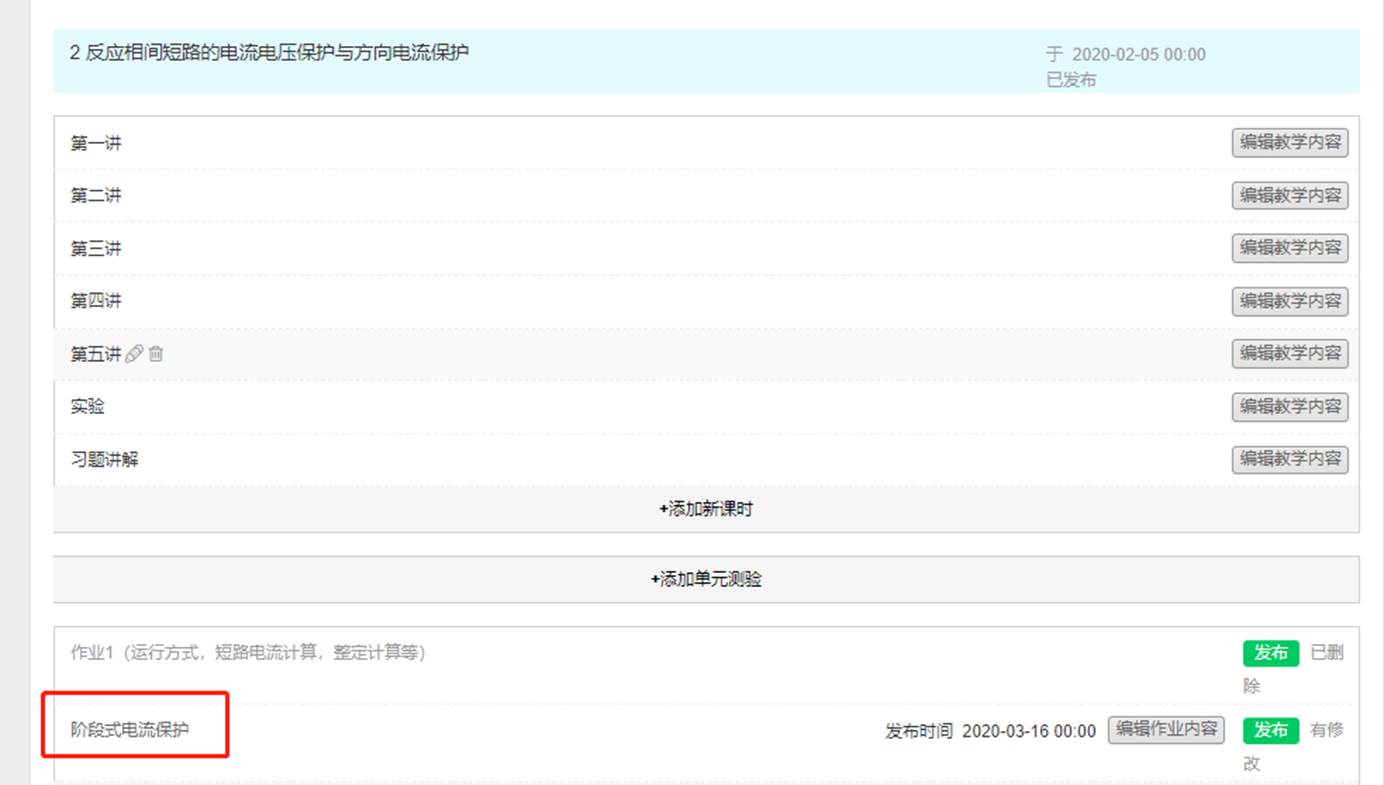Select the 习题讲解 lesson row title

coord(104,460)
